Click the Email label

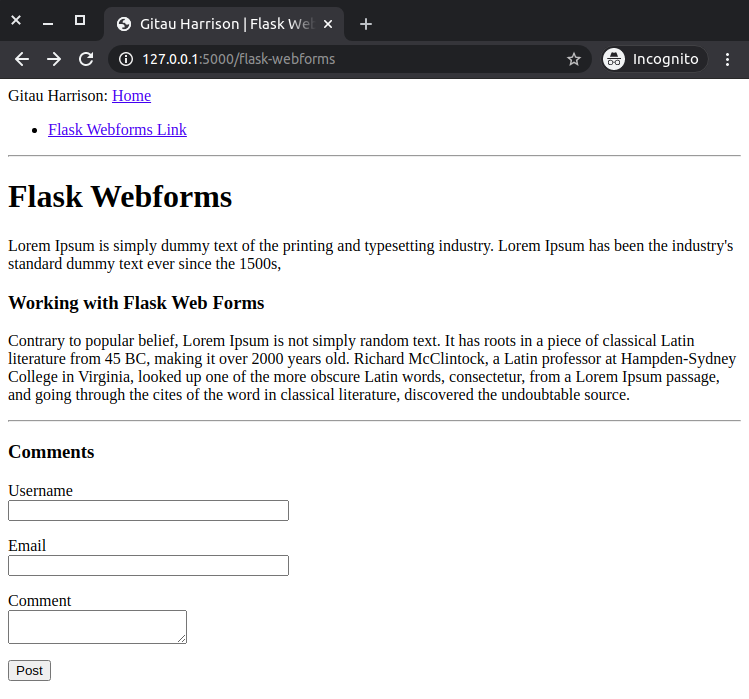pos(27,546)
